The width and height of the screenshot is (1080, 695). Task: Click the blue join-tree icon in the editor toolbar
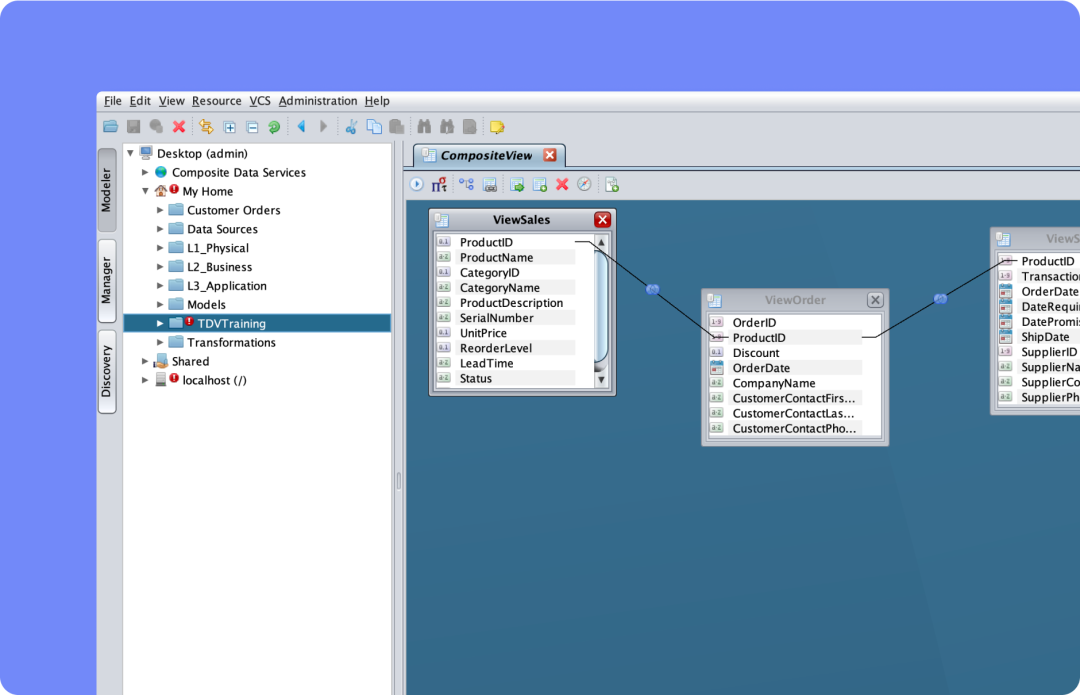click(467, 185)
